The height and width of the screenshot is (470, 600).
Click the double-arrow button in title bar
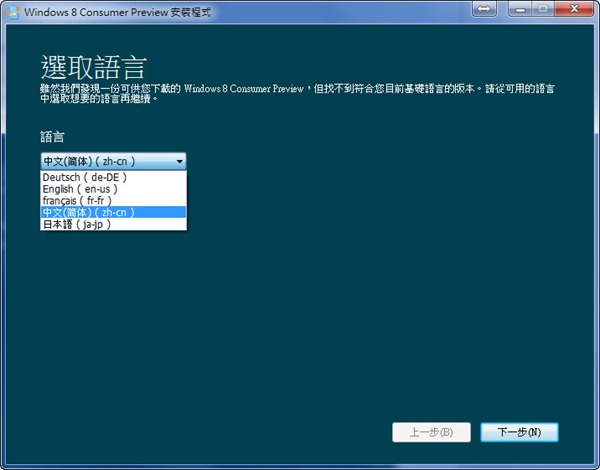(x=484, y=9)
